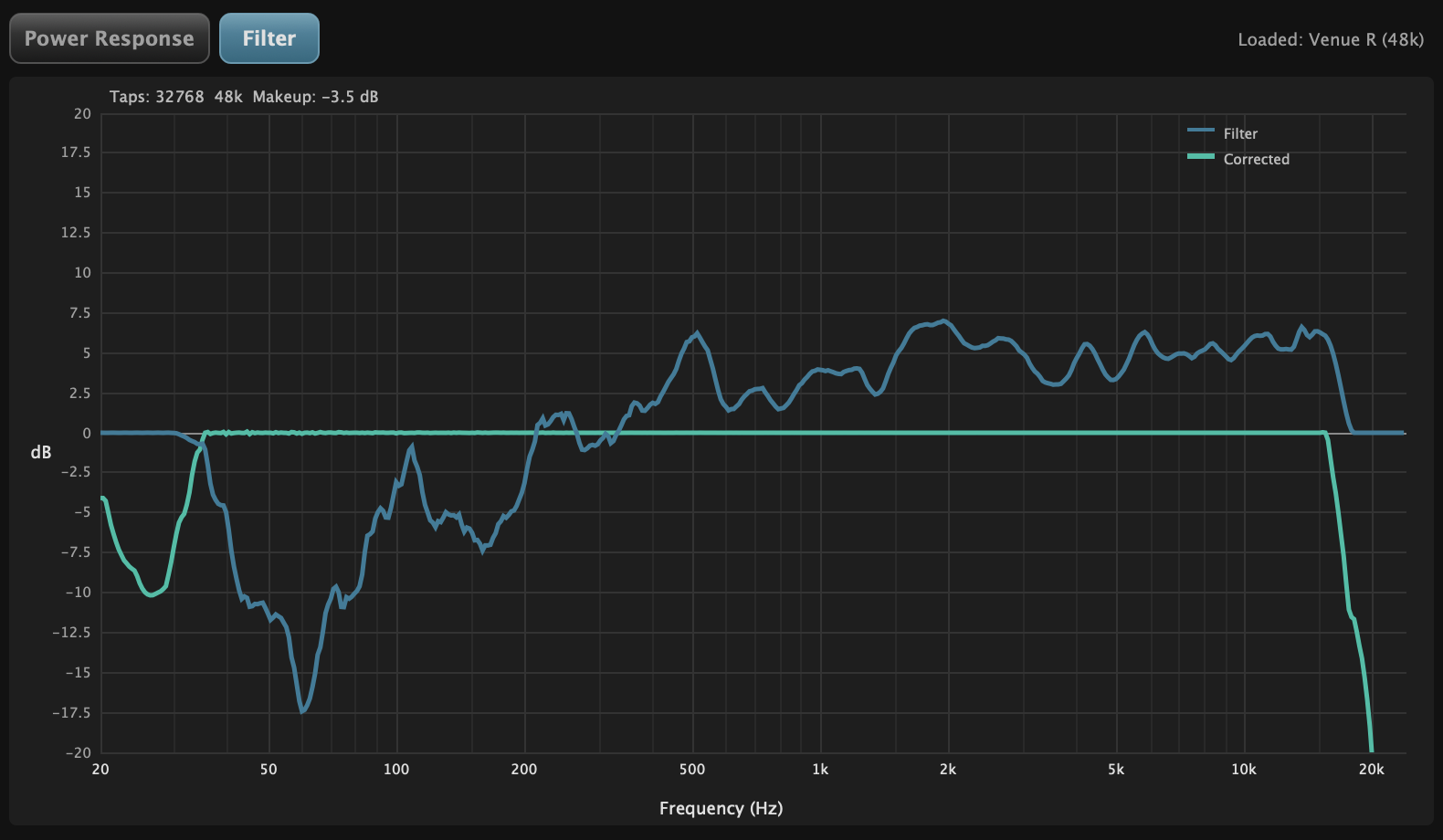The image size is (1443, 840).
Task: Toggle the Filter series in the legend
Action: click(1240, 133)
